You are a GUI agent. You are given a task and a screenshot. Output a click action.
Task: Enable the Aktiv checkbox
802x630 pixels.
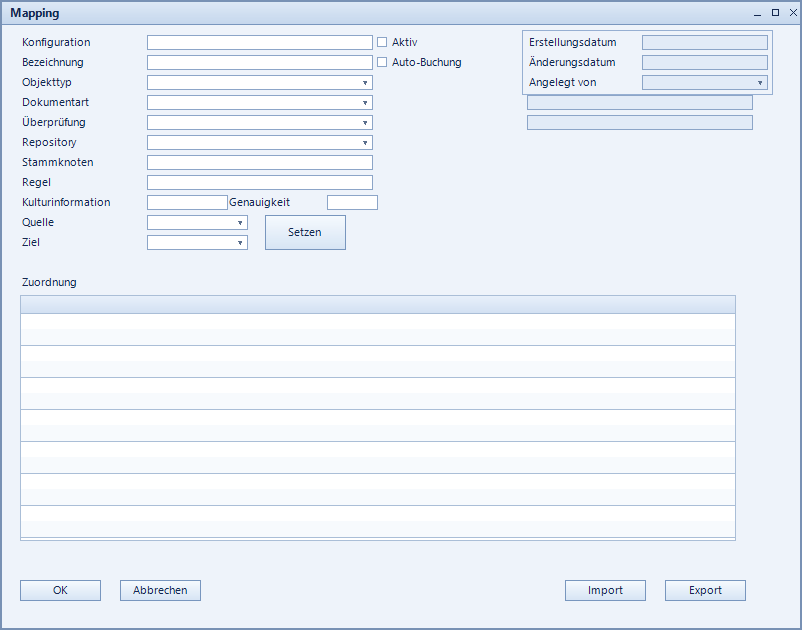point(382,42)
